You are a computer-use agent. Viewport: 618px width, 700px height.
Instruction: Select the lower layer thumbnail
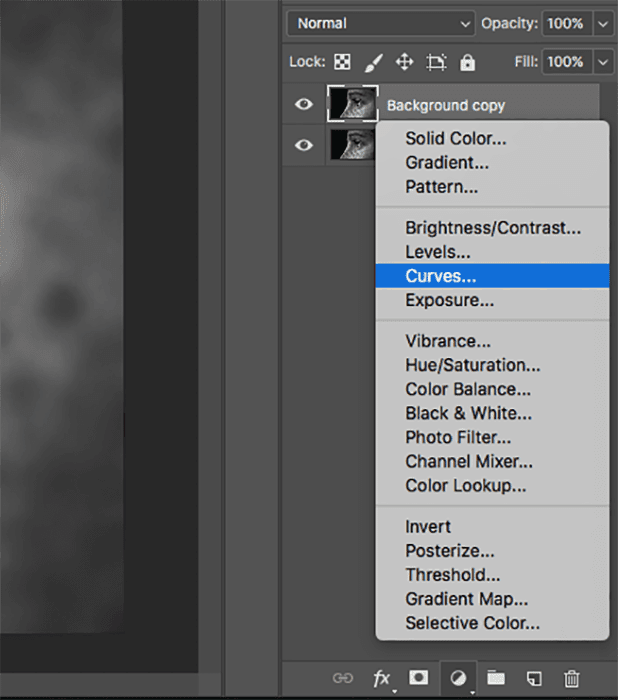click(352, 144)
